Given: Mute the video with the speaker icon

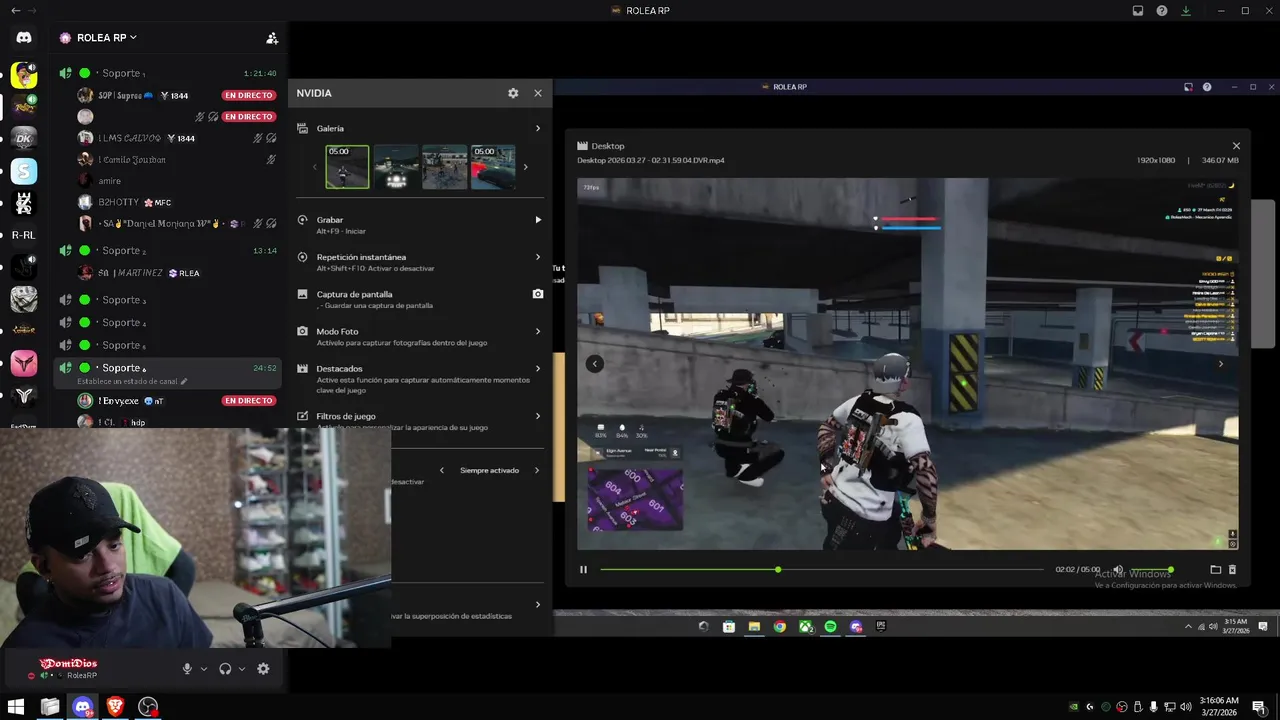Looking at the screenshot, I should click(x=1118, y=570).
